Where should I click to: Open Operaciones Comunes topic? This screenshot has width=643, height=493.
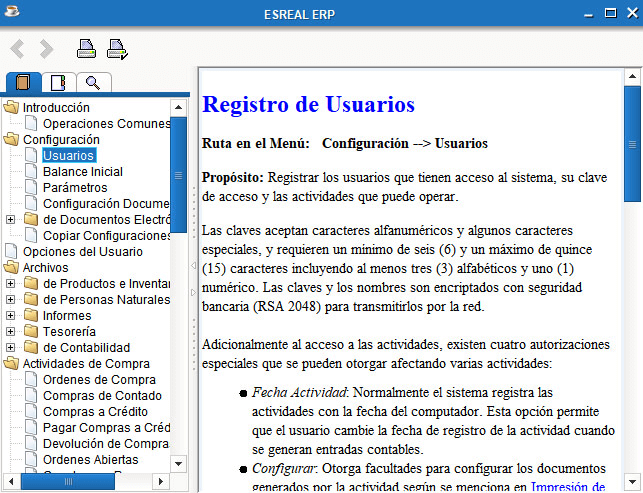pyautogui.click(x=106, y=123)
